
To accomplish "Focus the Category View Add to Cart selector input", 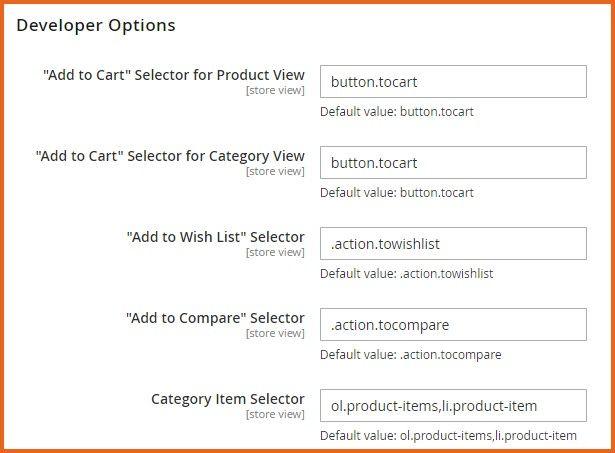I will [x=452, y=163].
